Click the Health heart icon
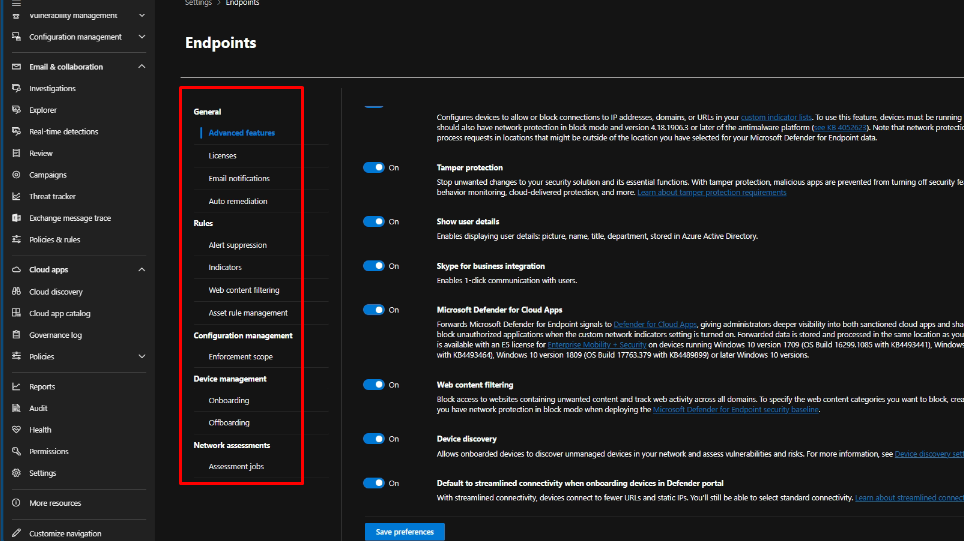Image resolution: width=964 pixels, height=541 pixels. (17, 429)
